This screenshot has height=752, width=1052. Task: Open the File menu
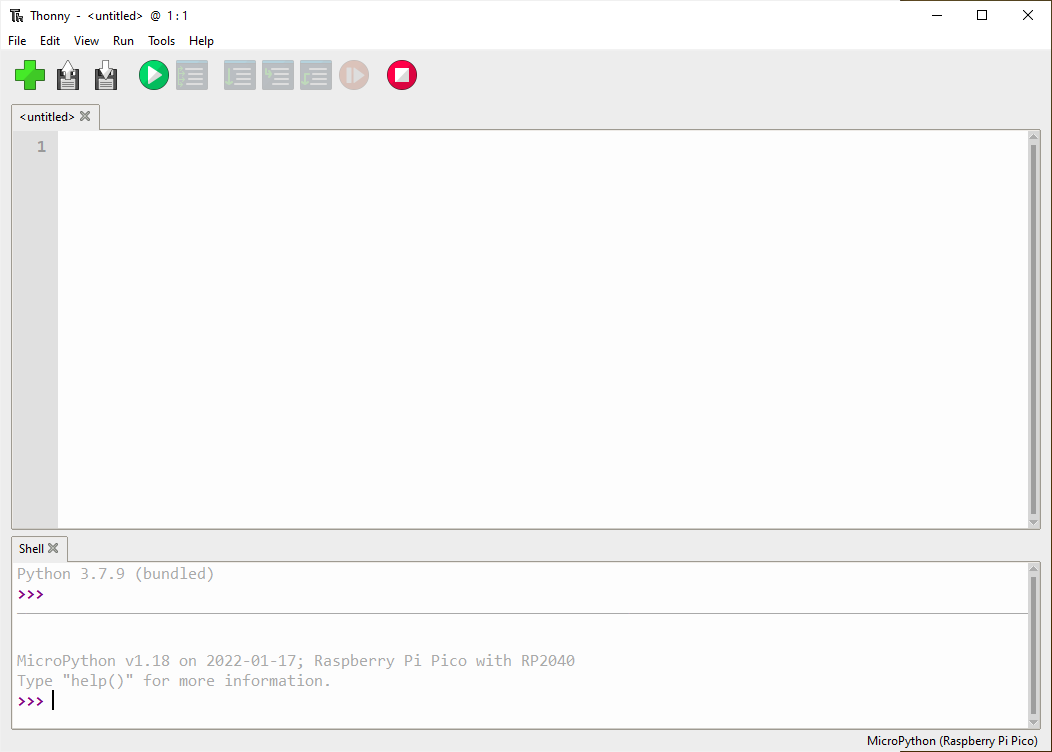pos(17,41)
